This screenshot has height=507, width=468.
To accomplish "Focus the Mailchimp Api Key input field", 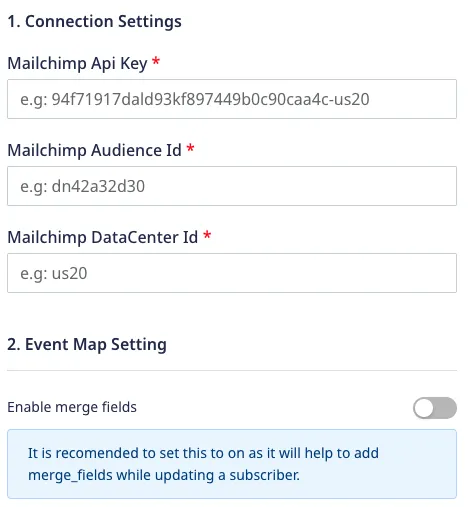I will coord(232,99).
